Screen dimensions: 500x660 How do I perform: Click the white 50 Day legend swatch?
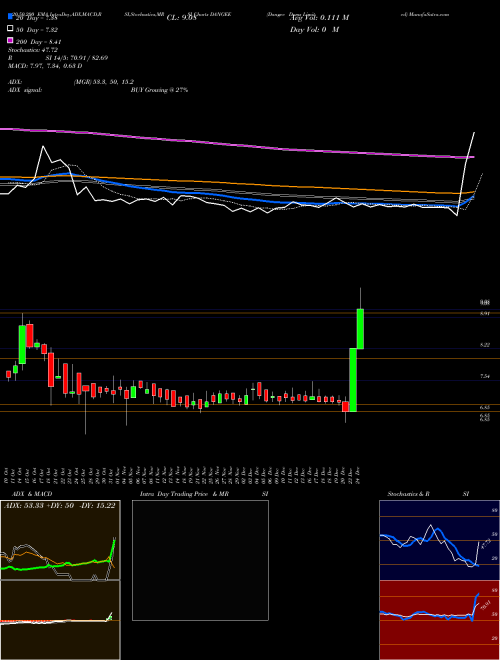pyautogui.click(x=10, y=29)
